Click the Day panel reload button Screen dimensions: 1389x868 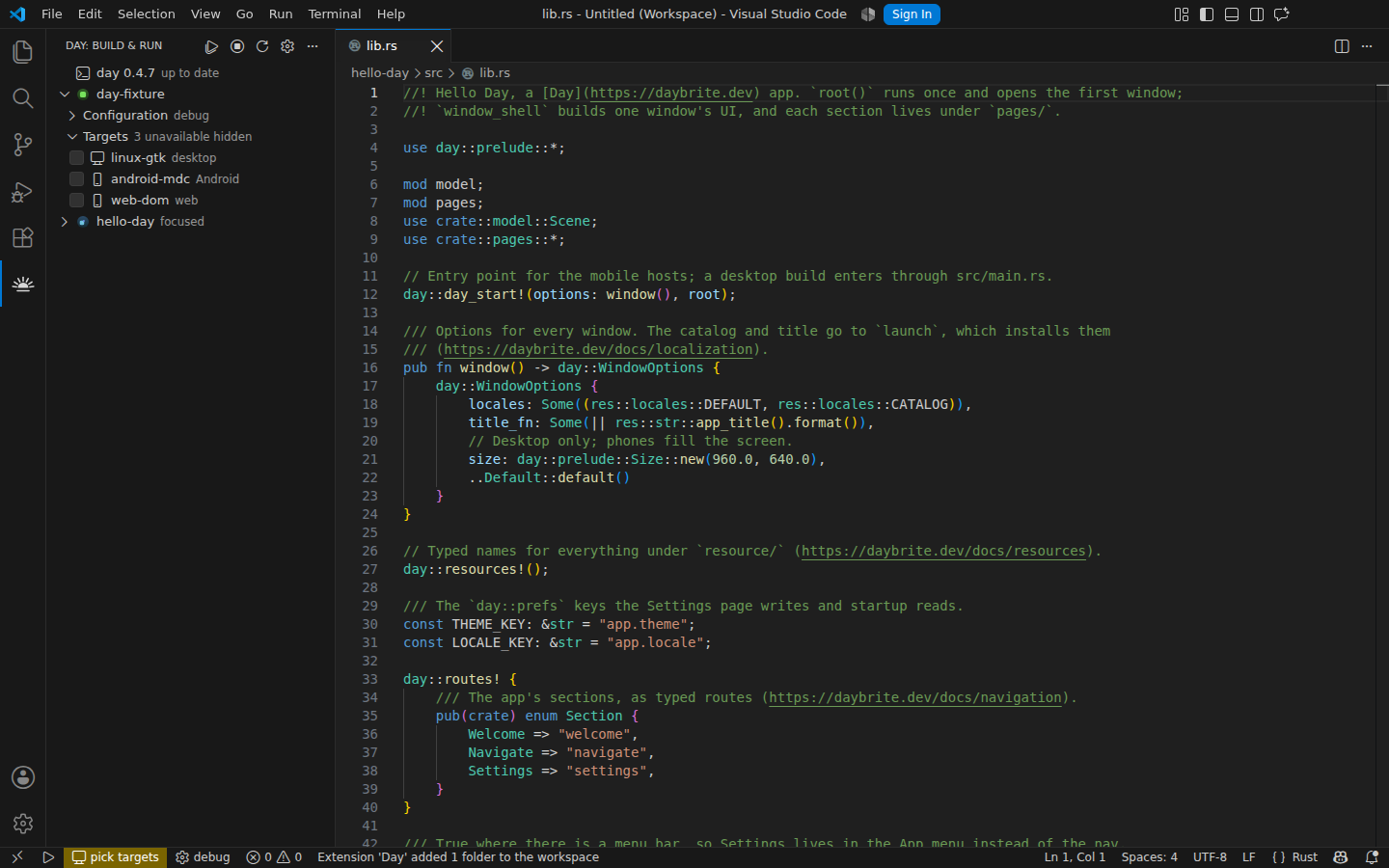(x=262, y=46)
